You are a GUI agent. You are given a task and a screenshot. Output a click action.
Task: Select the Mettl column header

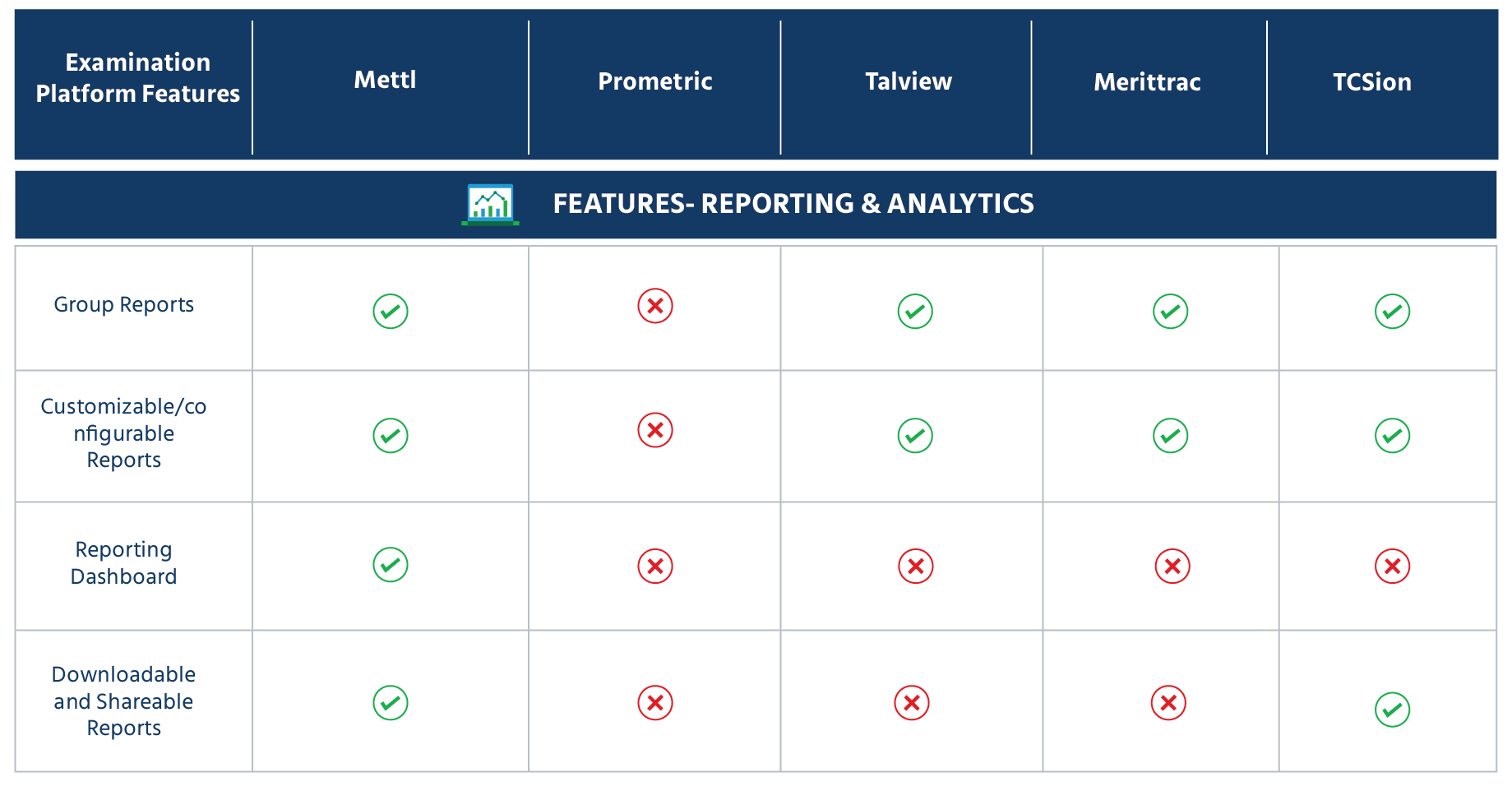pyautogui.click(x=385, y=80)
